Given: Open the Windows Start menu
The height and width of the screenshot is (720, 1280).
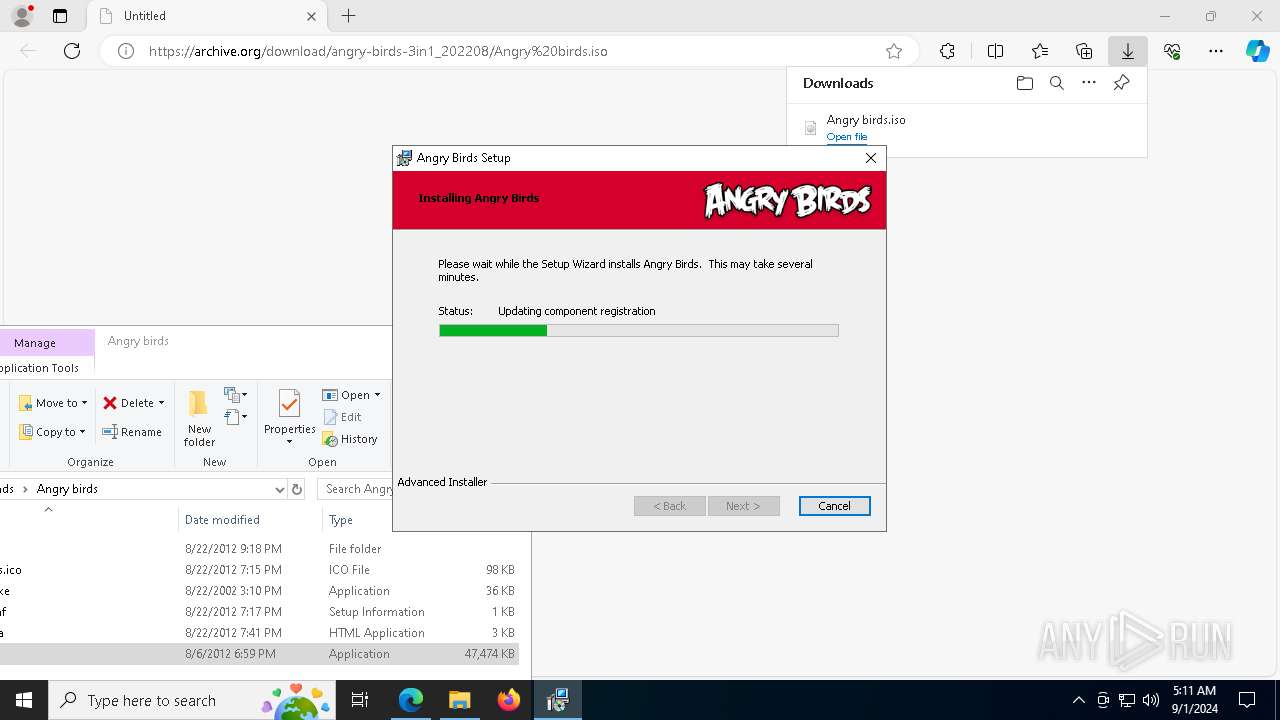Looking at the screenshot, I should (24, 700).
